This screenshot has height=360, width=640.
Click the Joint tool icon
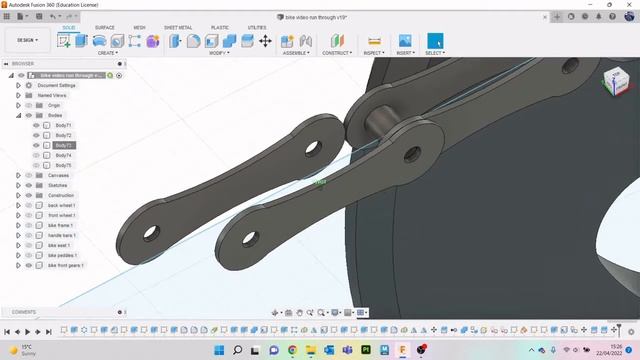305,41
